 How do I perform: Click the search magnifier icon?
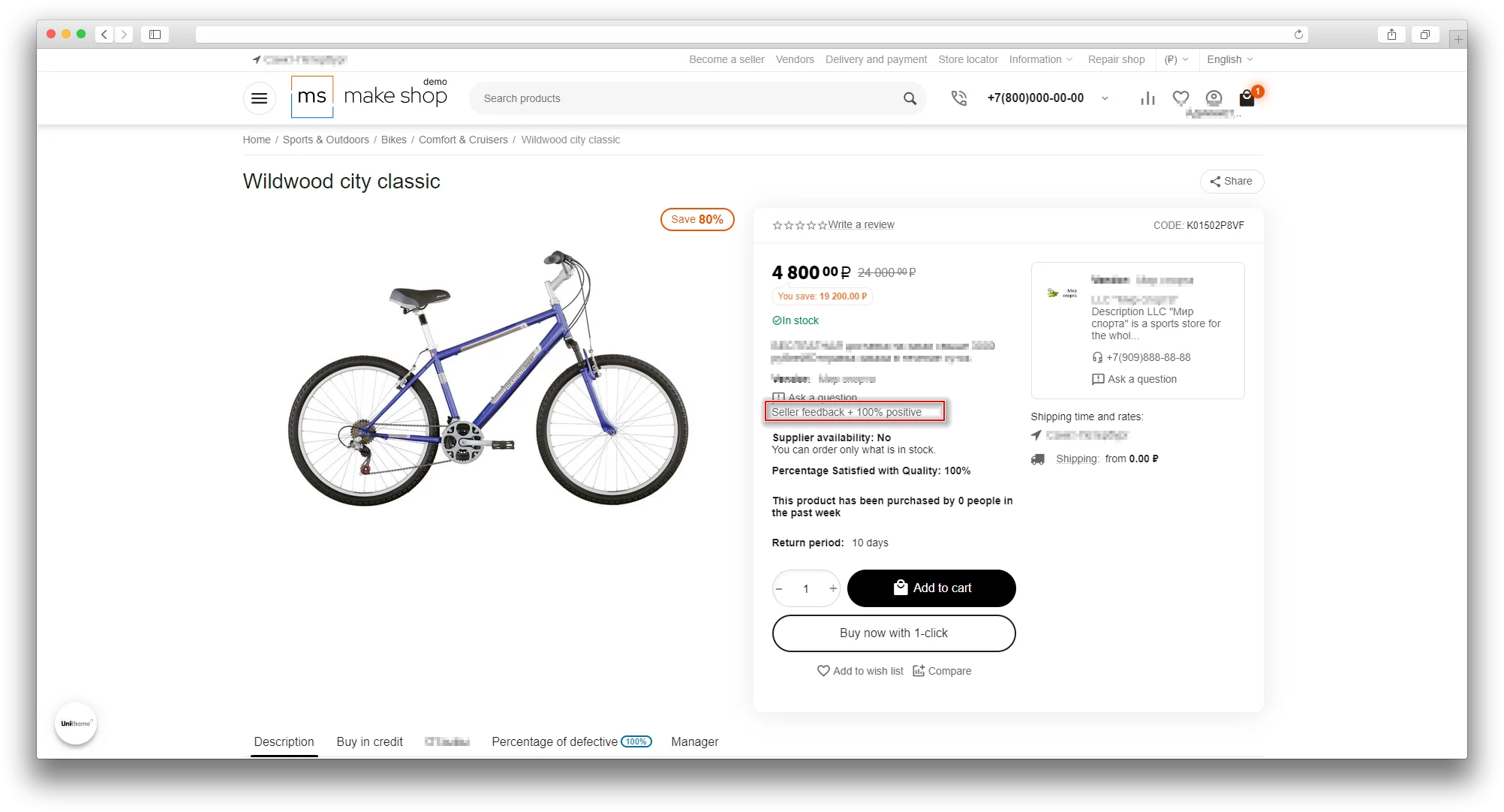coord(910,98)
